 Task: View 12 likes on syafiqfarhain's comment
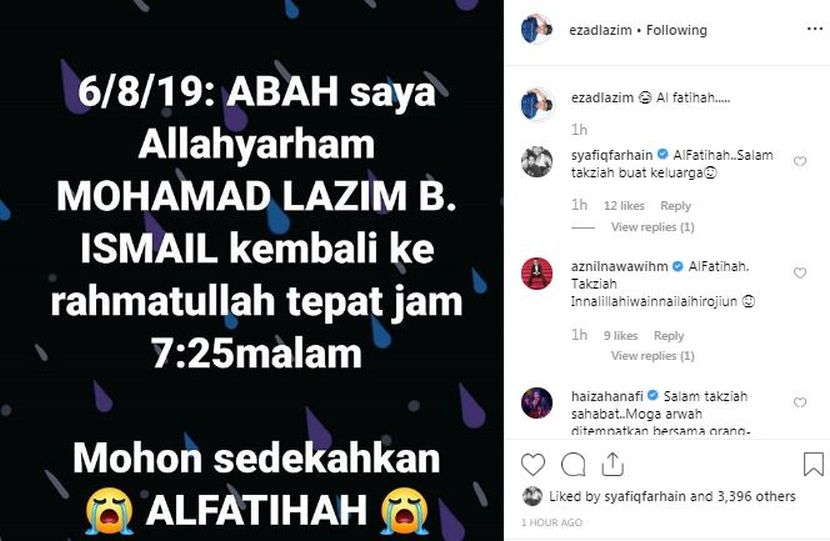coord(624,205)
